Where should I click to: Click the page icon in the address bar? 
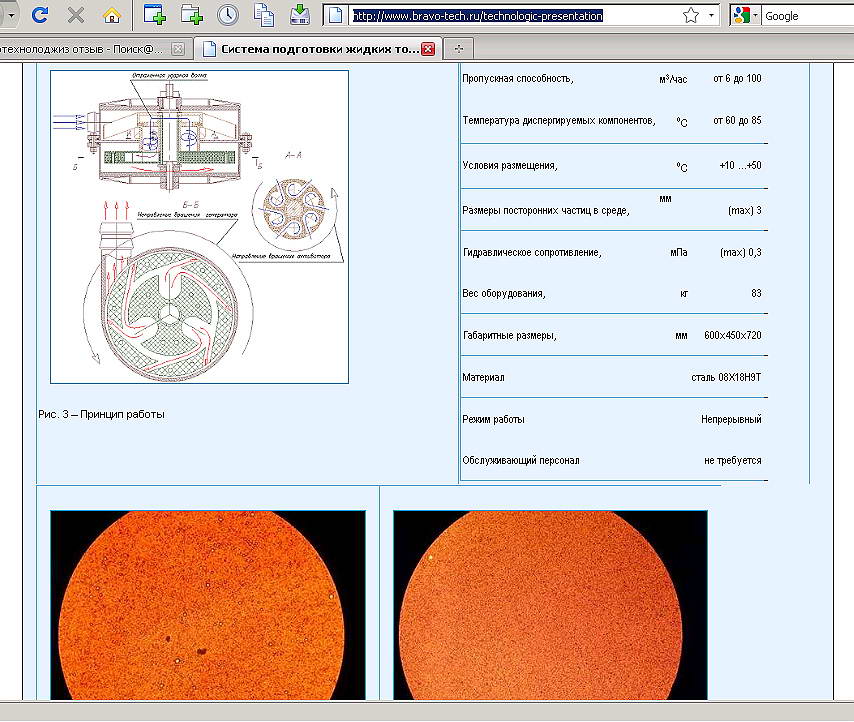[x=336, y=15]
